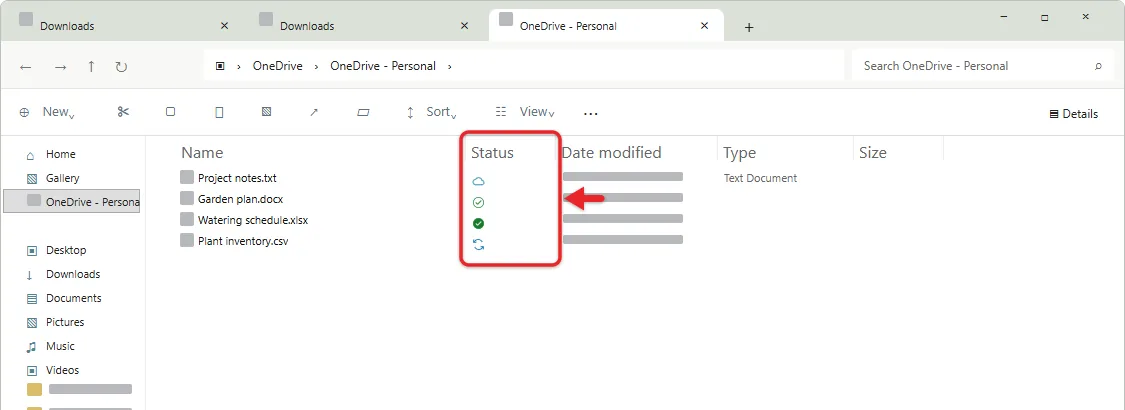Toggle the Details pane button
The width and height of the screenshot is (1125, 410).
tap(1073, 113)
